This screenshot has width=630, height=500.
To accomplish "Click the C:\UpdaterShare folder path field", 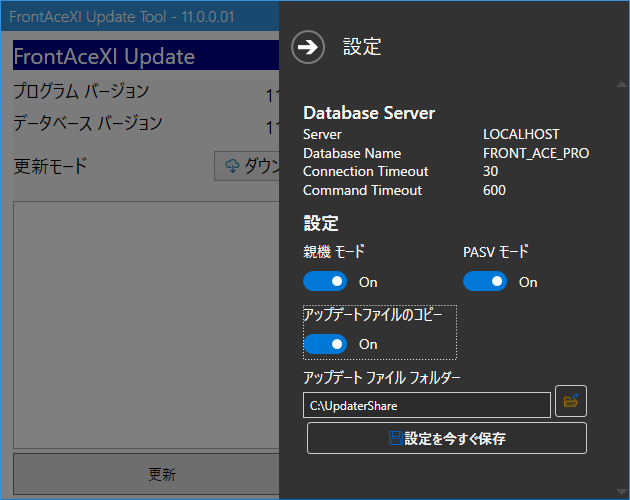I will pyautogui.click(x=426, y=405).
